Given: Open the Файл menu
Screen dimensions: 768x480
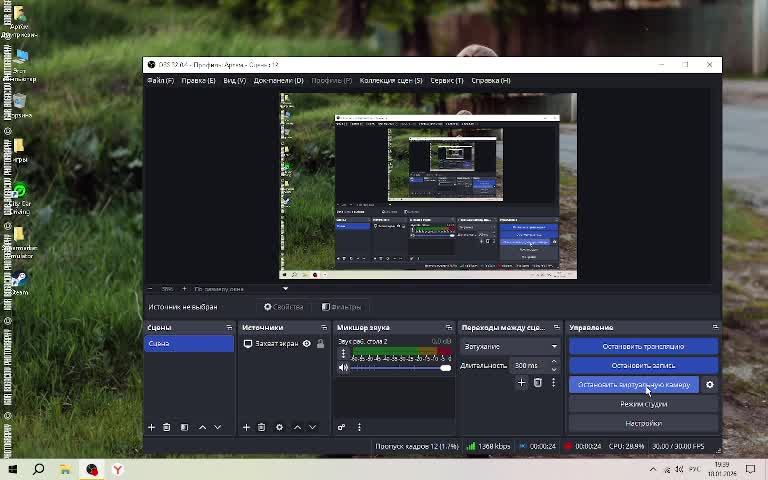Looking at the screenshot, I should pos(160,80).
